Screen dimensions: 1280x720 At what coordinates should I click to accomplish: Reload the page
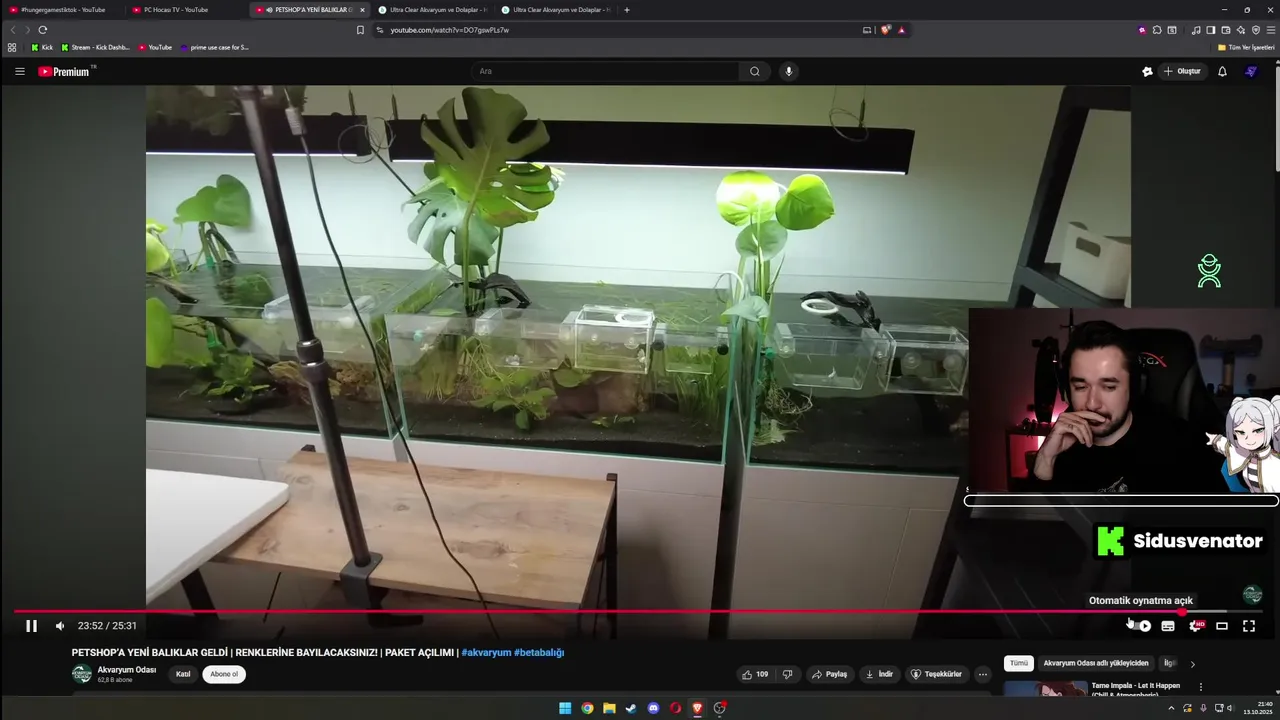click(42, 30)
